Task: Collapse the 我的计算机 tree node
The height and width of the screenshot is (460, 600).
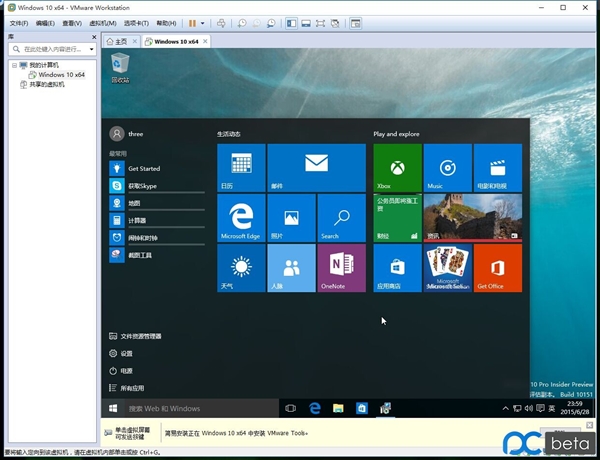Action: [13, 65]
